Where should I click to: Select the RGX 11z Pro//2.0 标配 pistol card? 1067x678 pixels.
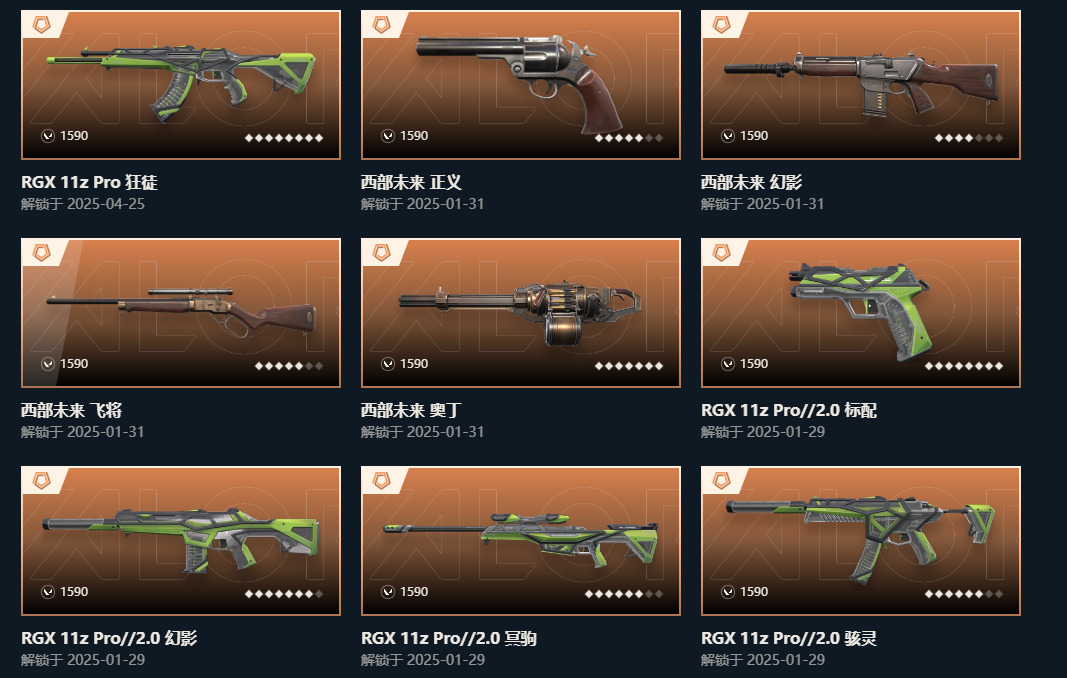tap(861, 313)
